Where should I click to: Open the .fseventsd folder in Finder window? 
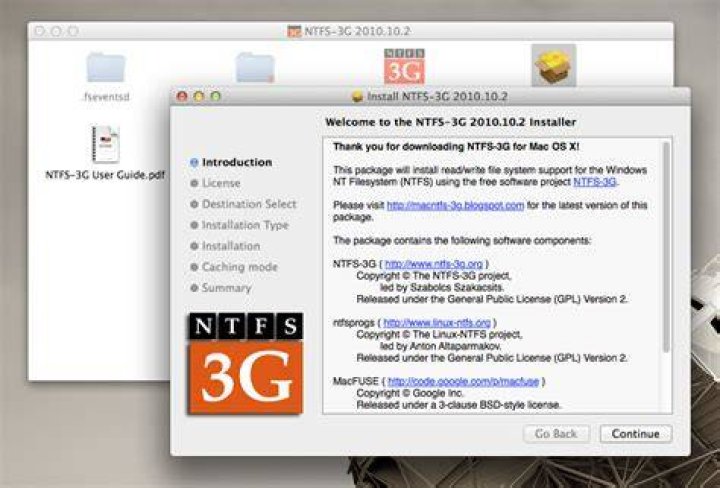pyautogui.click(x=106, y=67)
